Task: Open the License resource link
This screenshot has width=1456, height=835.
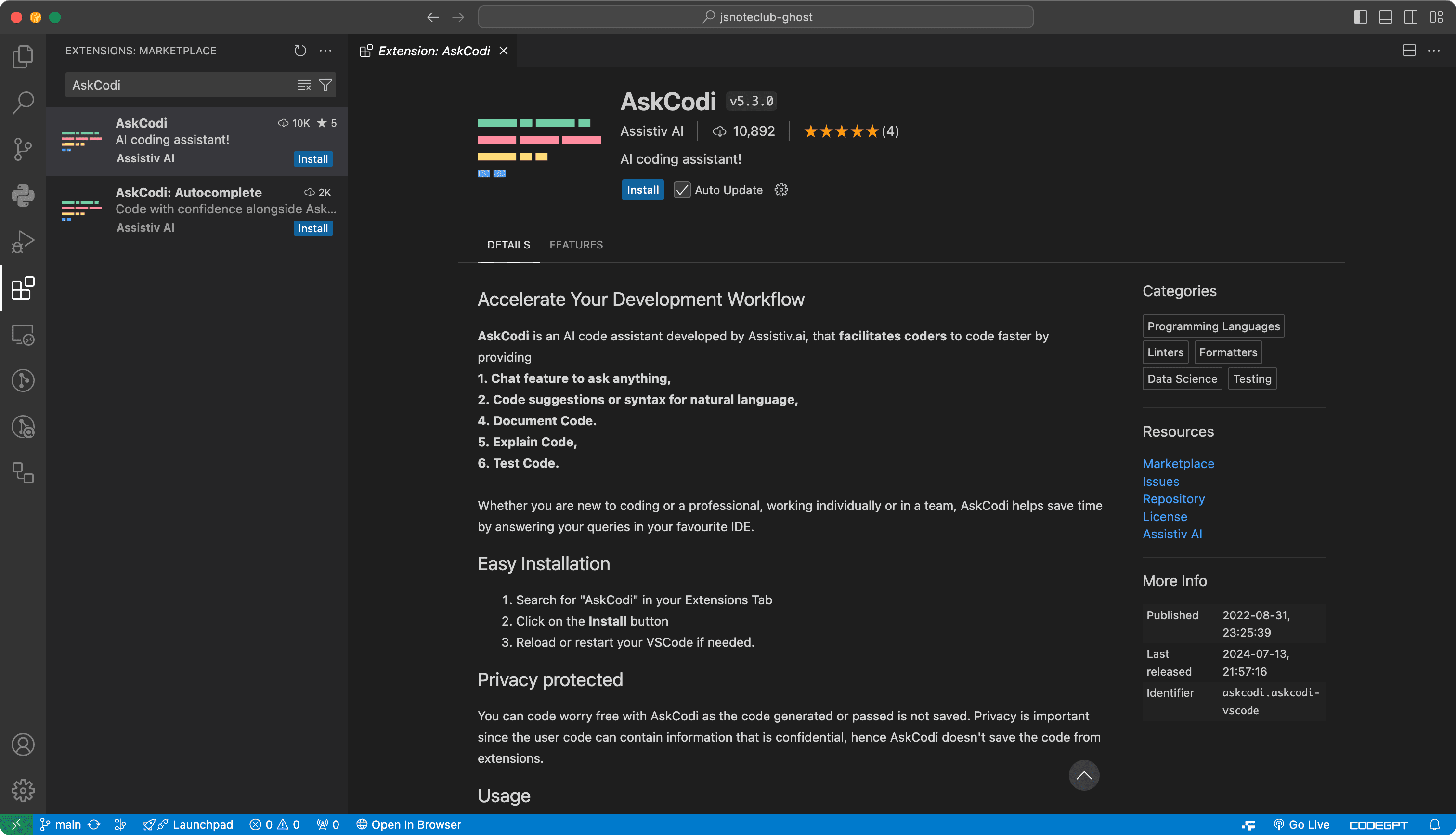Action: (x=1165, y=517)
